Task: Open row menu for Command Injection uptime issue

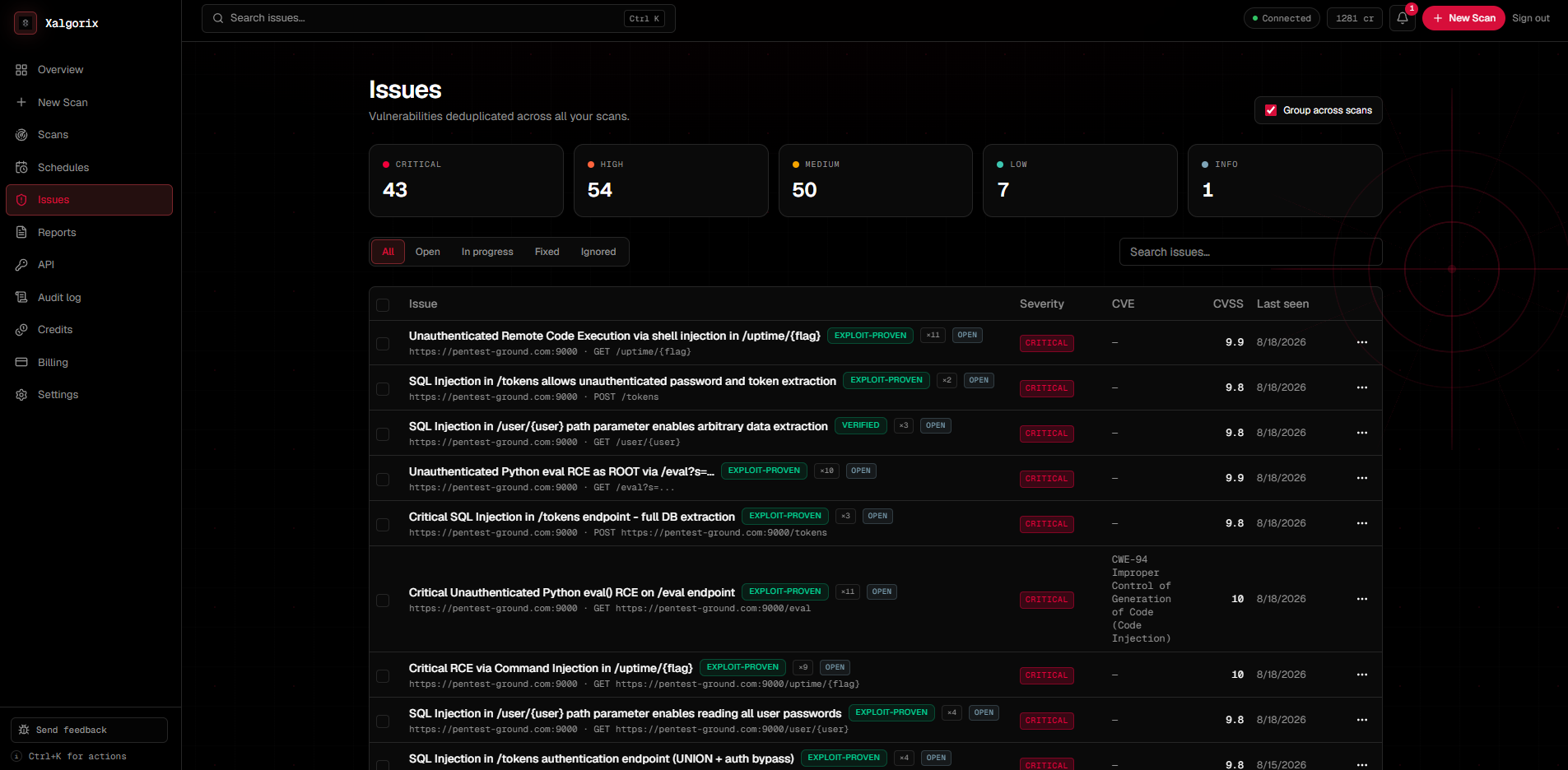Action: [1362, 675]
